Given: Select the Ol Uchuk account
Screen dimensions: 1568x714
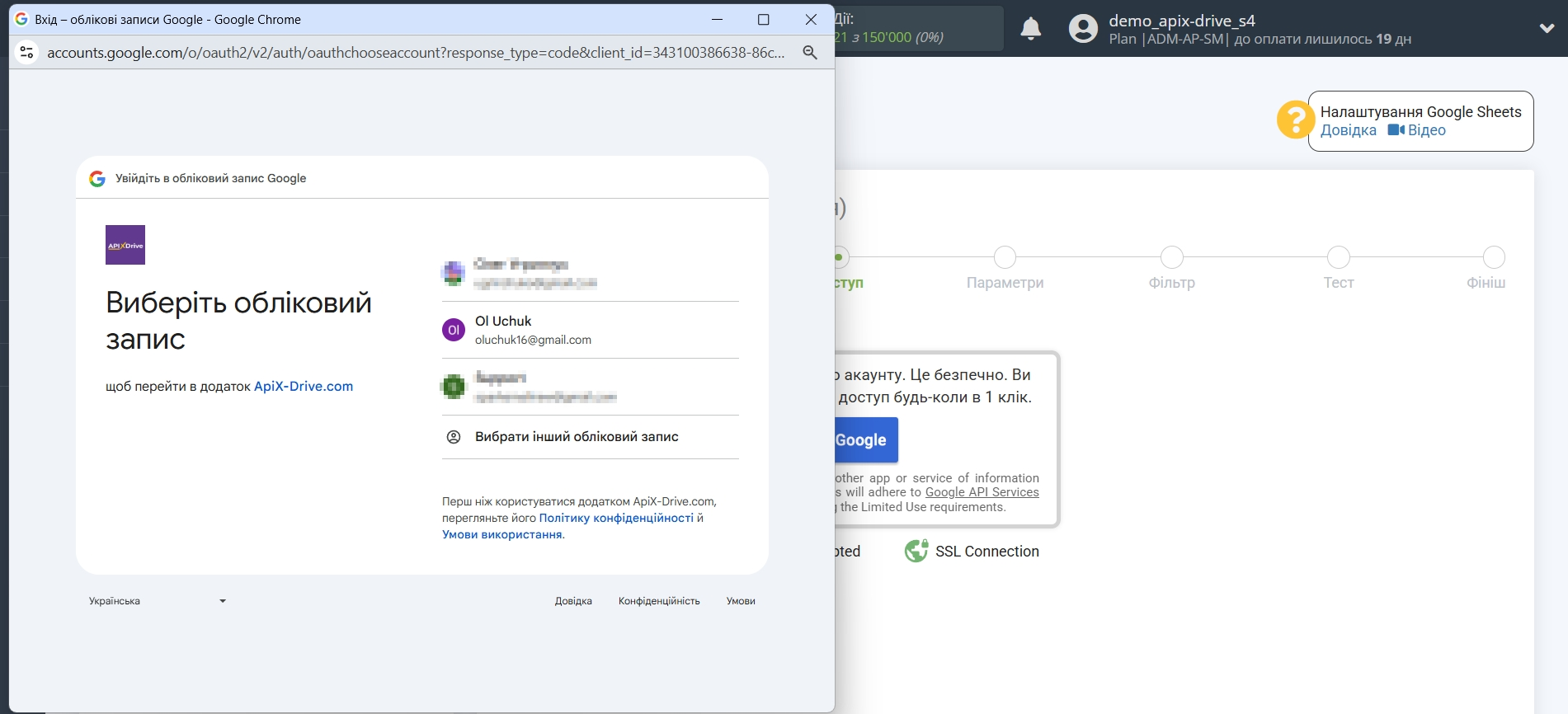Looking at the screenshot, I should tap(591, 330).
